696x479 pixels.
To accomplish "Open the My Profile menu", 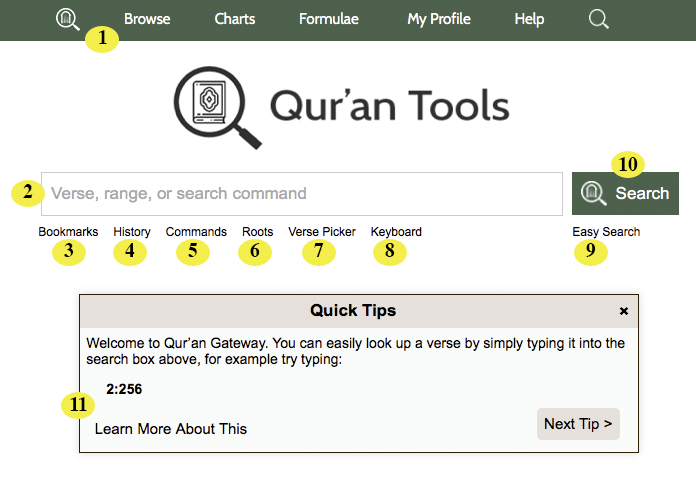I will tap(439, 19).
